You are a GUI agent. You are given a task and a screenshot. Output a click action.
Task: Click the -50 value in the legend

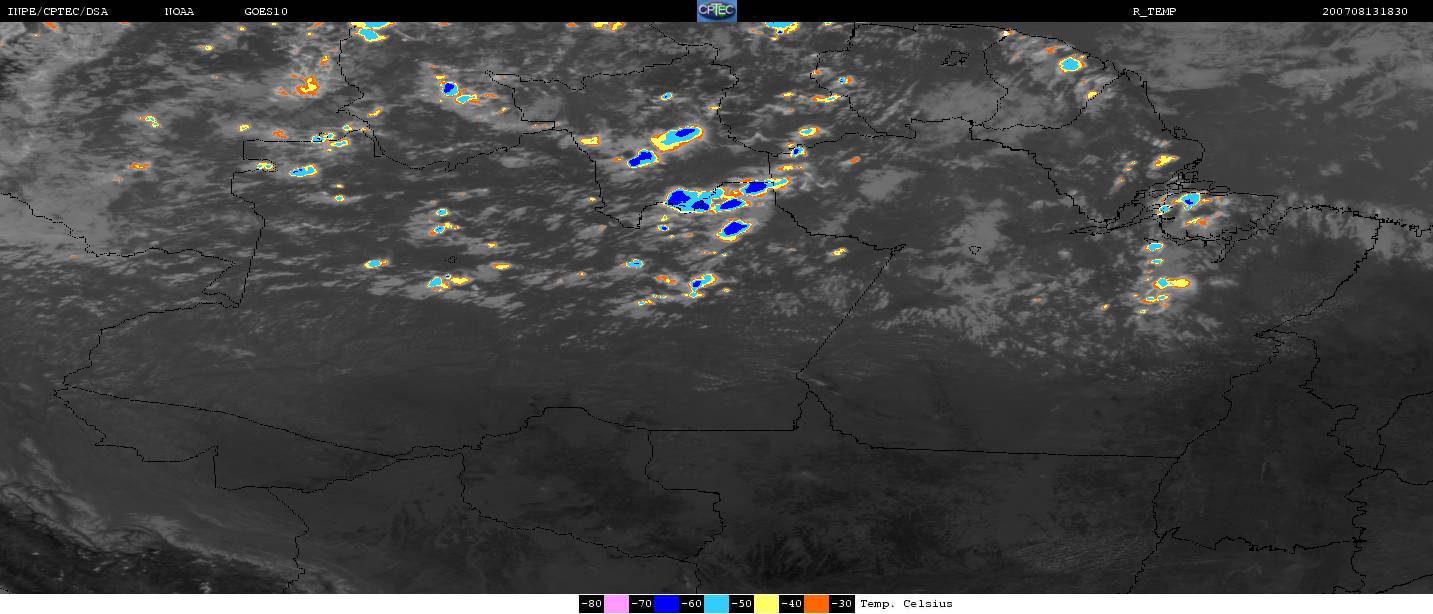pos(741,604)
